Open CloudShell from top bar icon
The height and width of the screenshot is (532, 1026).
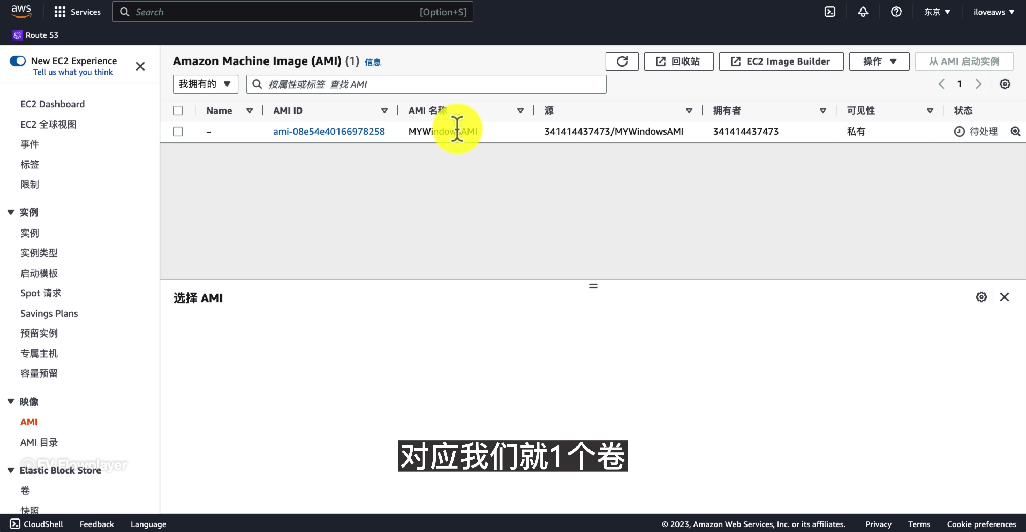tap(830, 12)
